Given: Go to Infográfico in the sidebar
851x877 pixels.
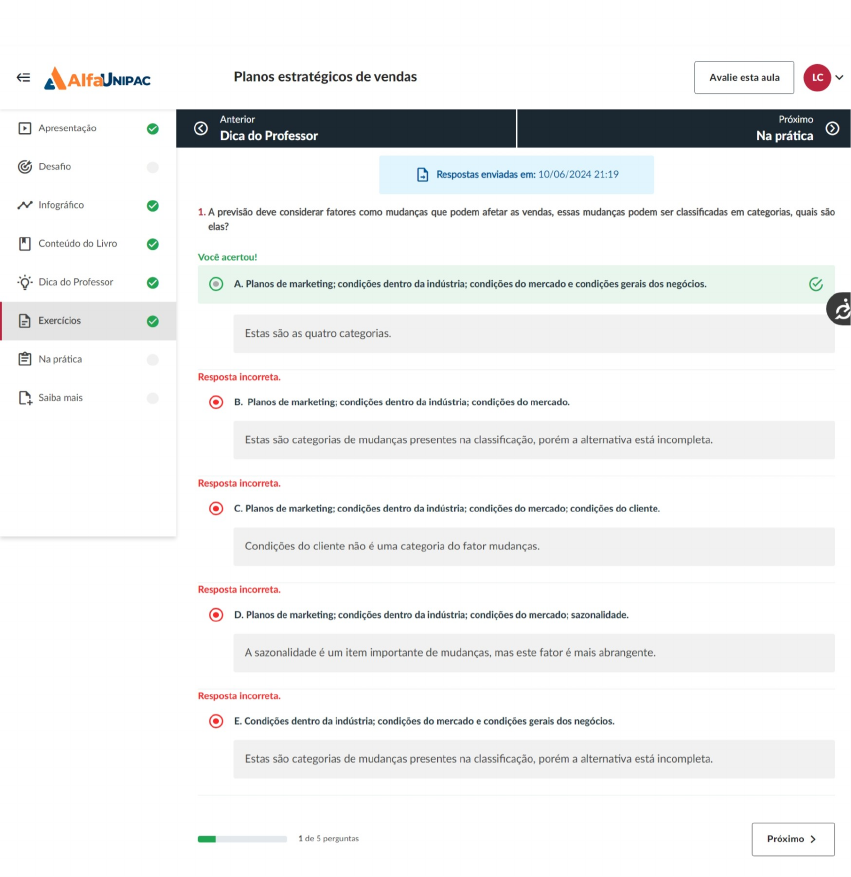Looking at the screenshot, I should coord(61,205).
